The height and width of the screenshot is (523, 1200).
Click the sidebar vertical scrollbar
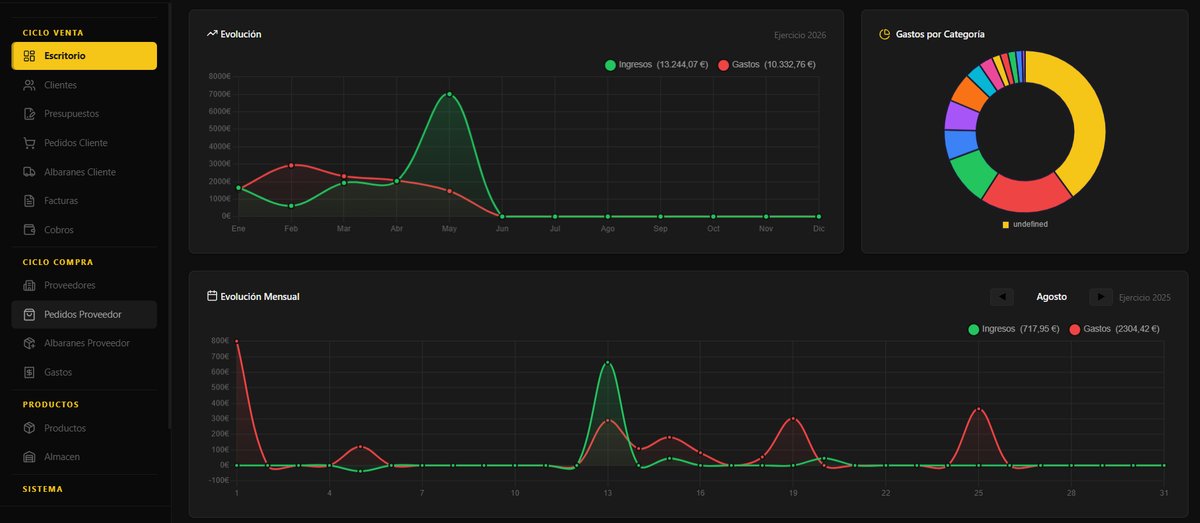[170, 215]
